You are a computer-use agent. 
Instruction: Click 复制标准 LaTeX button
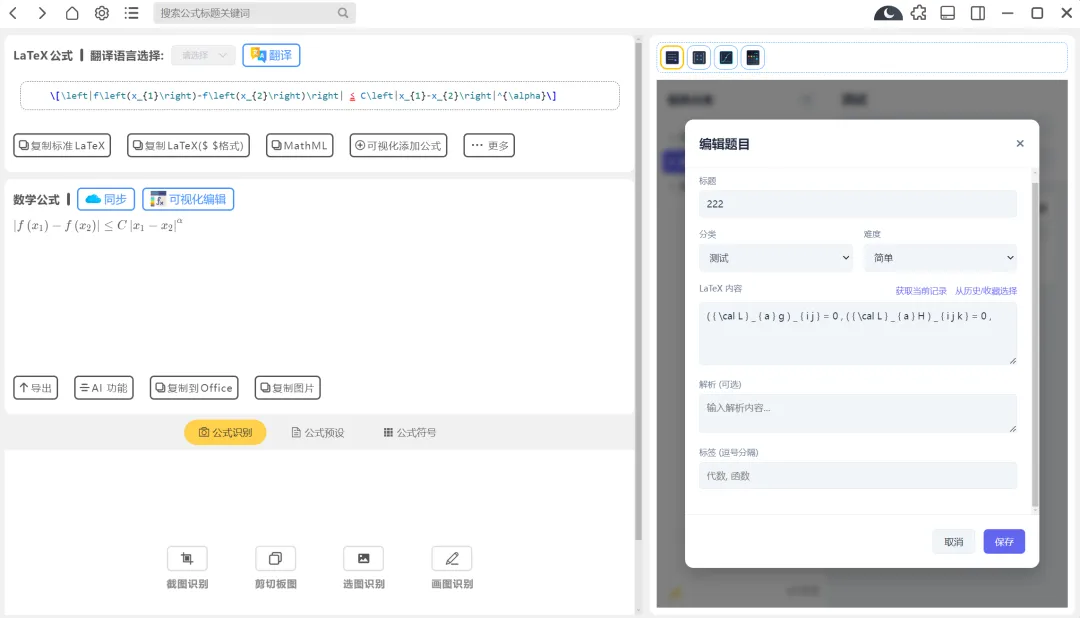tap(62, 145)
